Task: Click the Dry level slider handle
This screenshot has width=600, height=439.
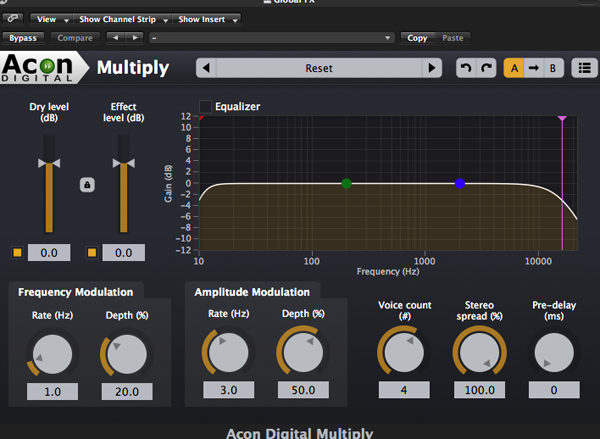Action: (x=49, y=163)
